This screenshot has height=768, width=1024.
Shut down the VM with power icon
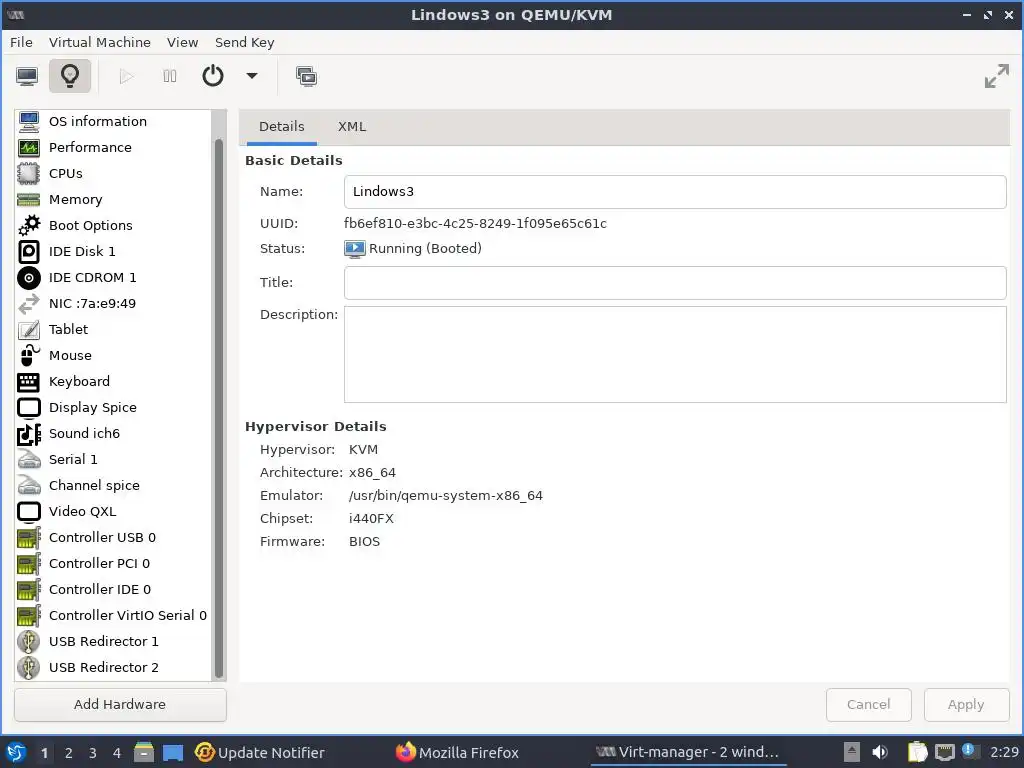pos(213,76)
